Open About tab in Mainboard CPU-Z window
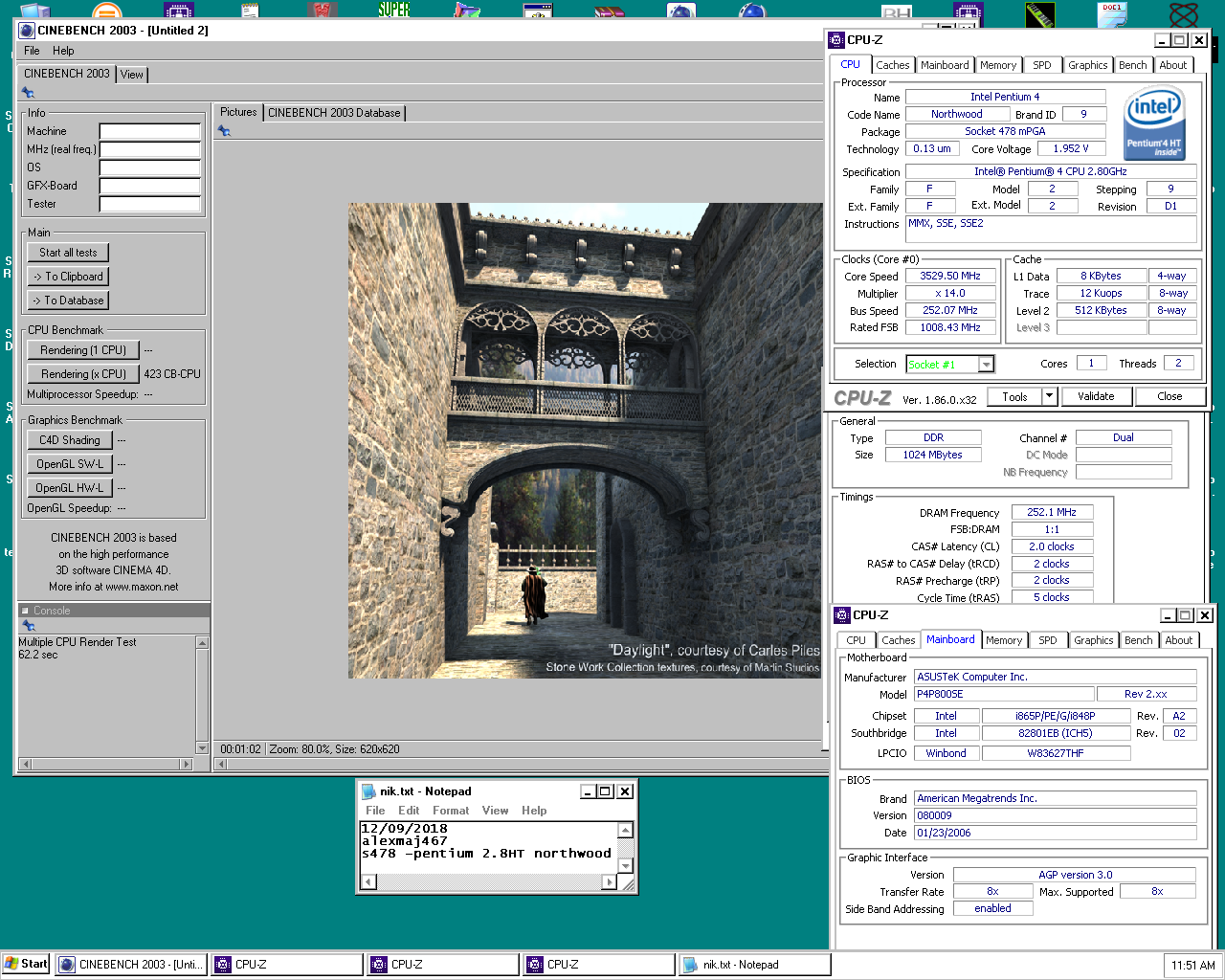Screen dimensions: 1225x980 click(1179, 640)
